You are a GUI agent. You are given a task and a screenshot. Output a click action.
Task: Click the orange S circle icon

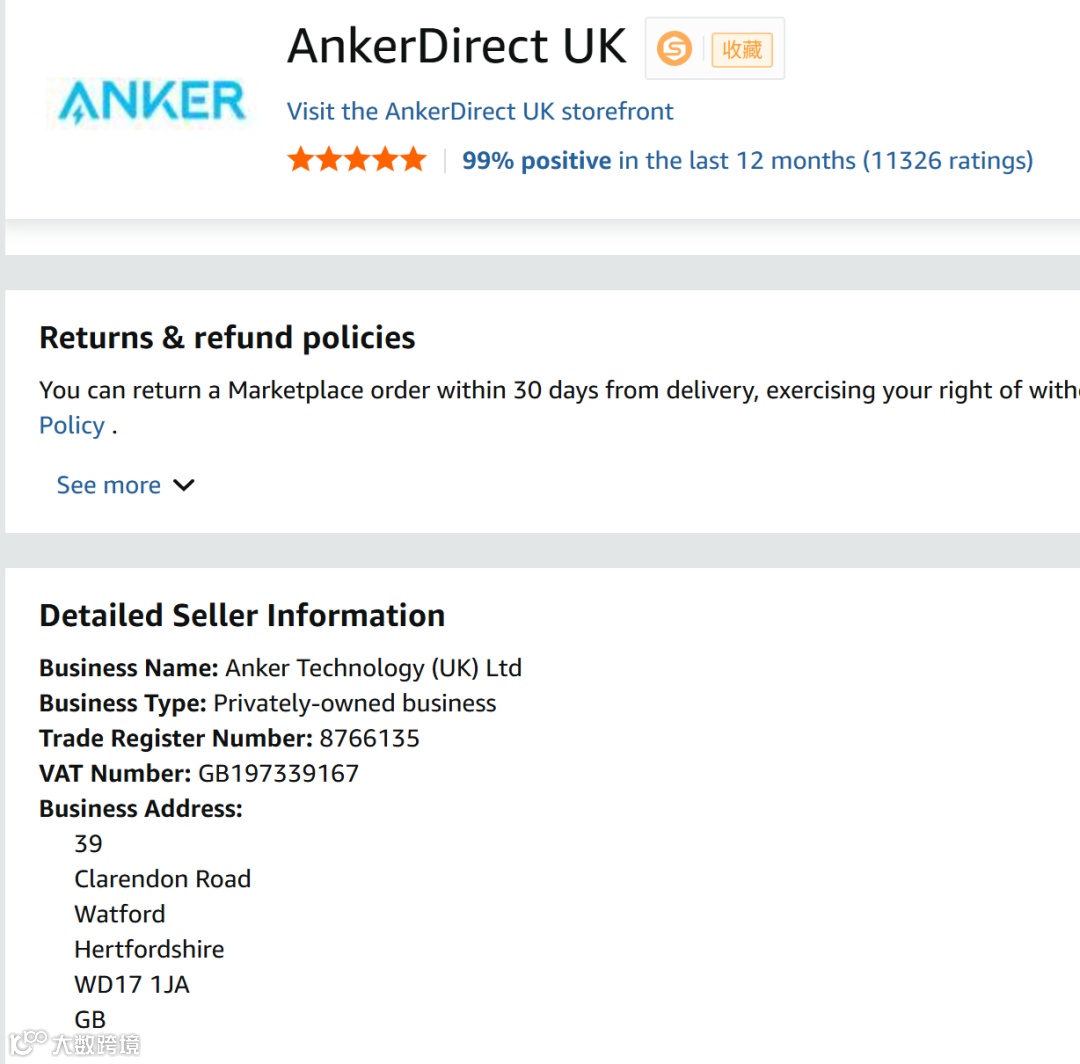[674, 48]
